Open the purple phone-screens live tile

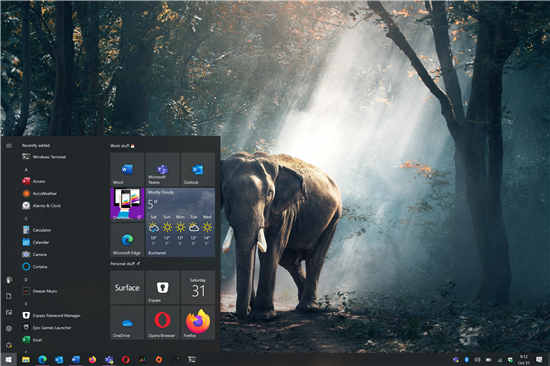(127, 204)
